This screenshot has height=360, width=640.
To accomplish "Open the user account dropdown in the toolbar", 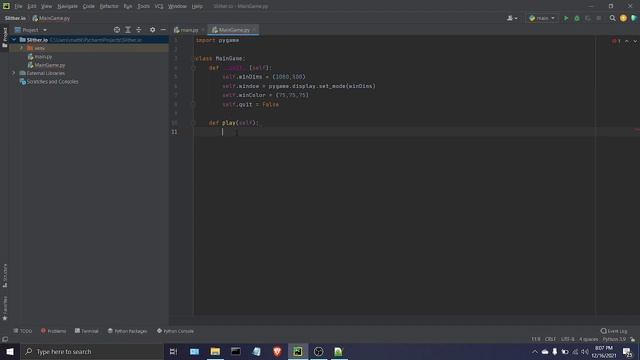I will (x=512, y=18).
